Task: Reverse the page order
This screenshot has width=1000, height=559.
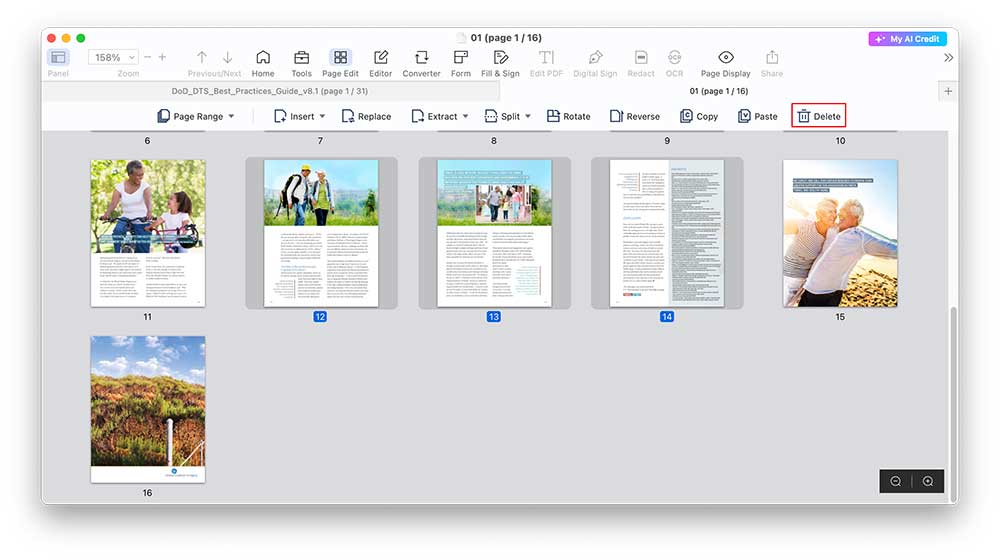Action: pos(635,116)
